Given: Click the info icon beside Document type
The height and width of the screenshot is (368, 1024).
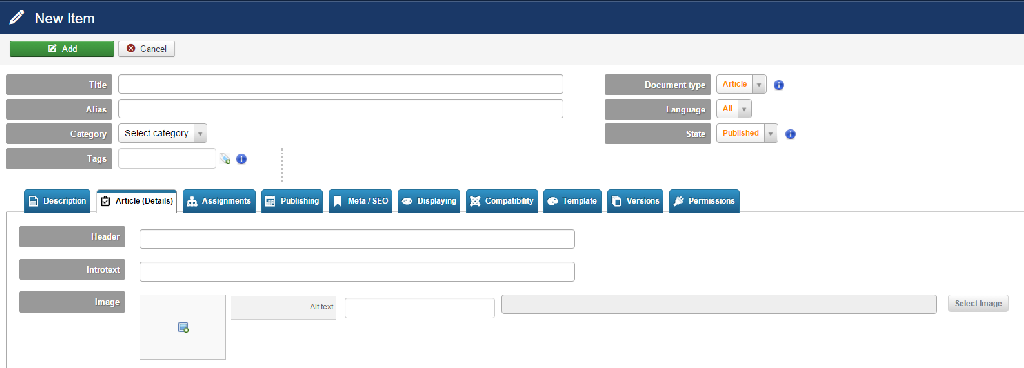Looking at the screenshot, I should point(778,85).
